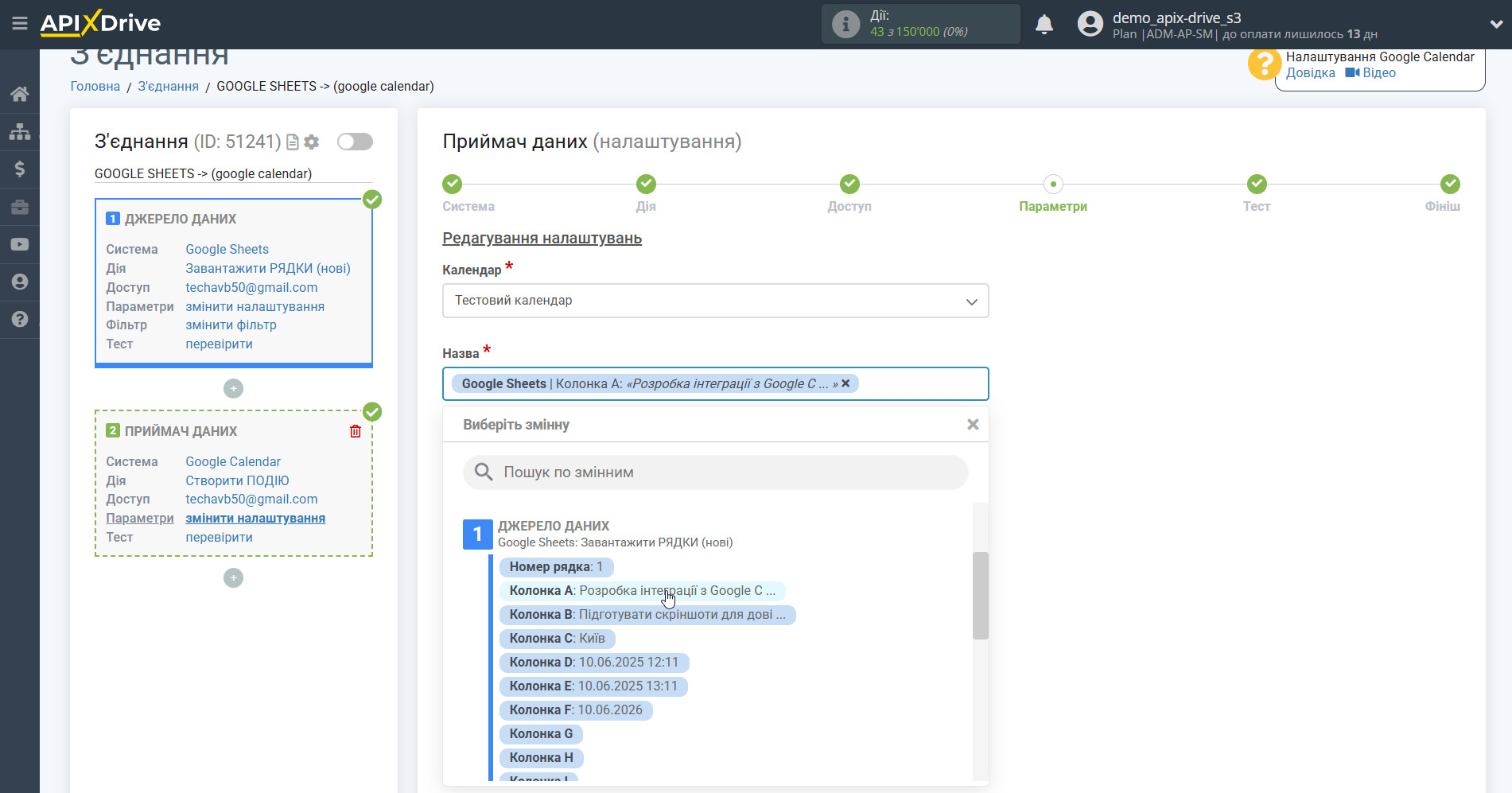Go to З'єднання breadcrumb
The width and height of the screenshot is (1512, 793).
coord(169,86)
